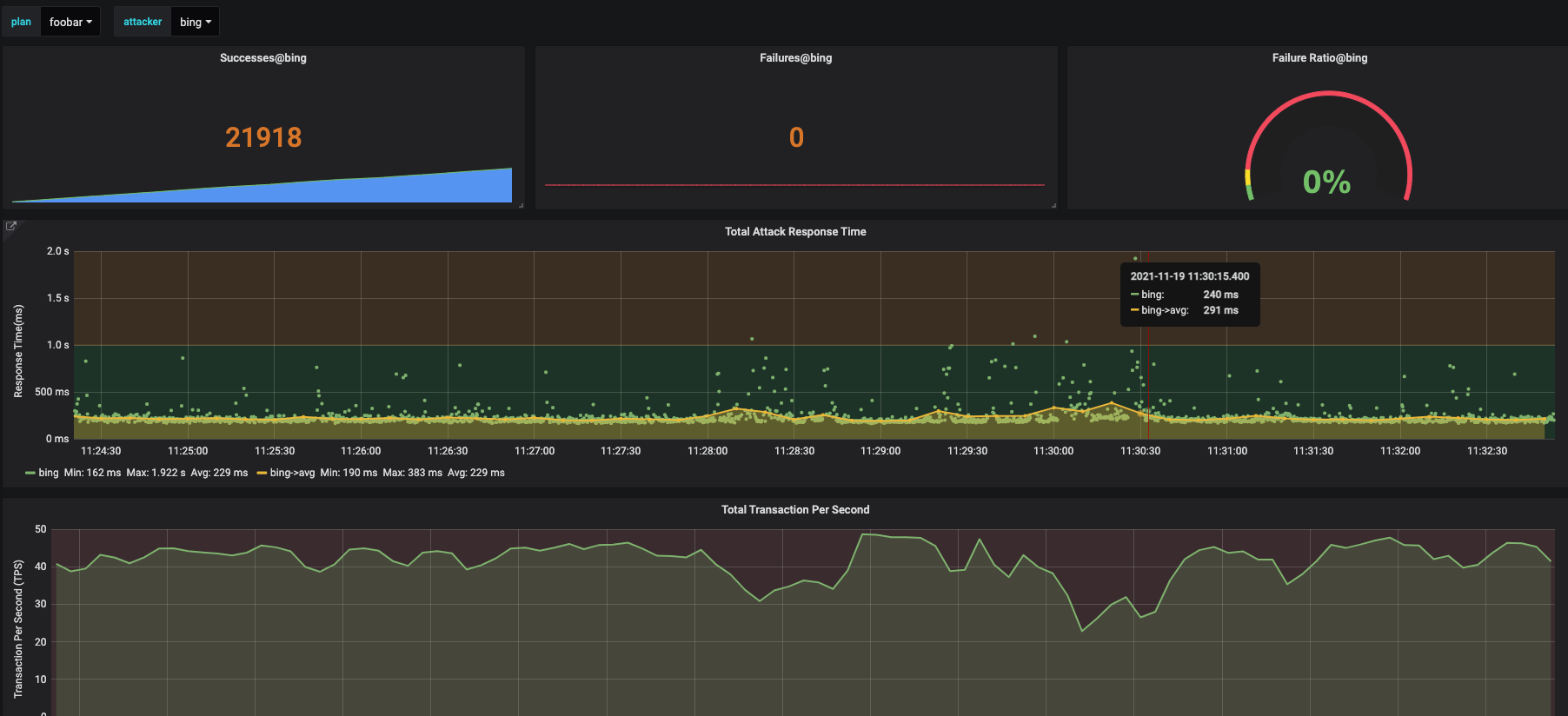
Task: Click the bing Max: 1.922 s legend value
Action: [156, 473]
